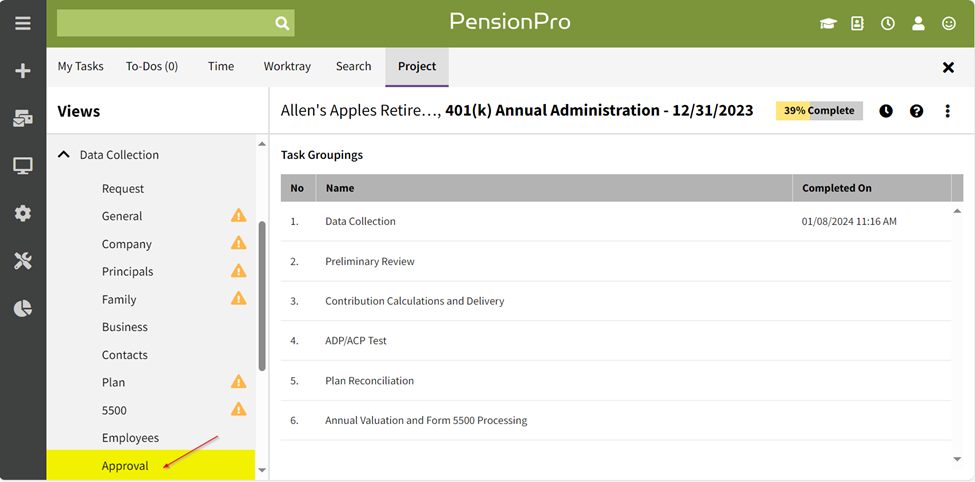Screen dimensions: 975x482
Task: Click the 01/08/2024 11:16 AM date cell
Action: [849, 221]
